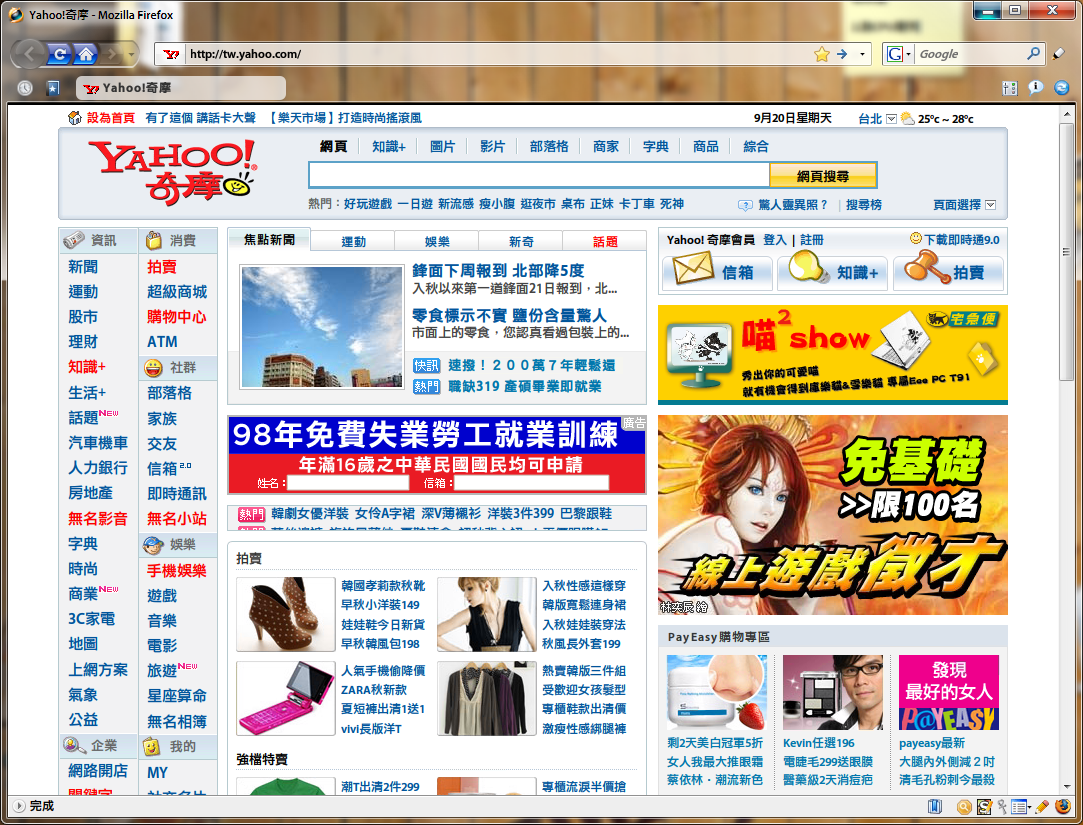Click the 資訊 newspaper icon header
Image resolution: width=1083 pixels, height=825 pixels.
click(x=73, y=240)
